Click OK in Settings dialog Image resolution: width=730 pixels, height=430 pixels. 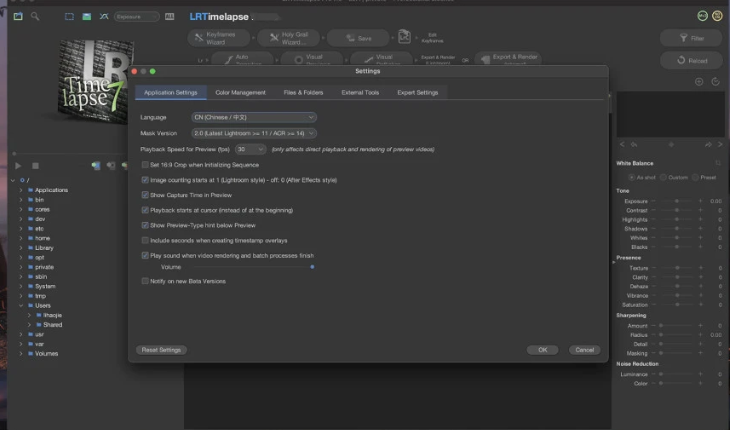542,350
